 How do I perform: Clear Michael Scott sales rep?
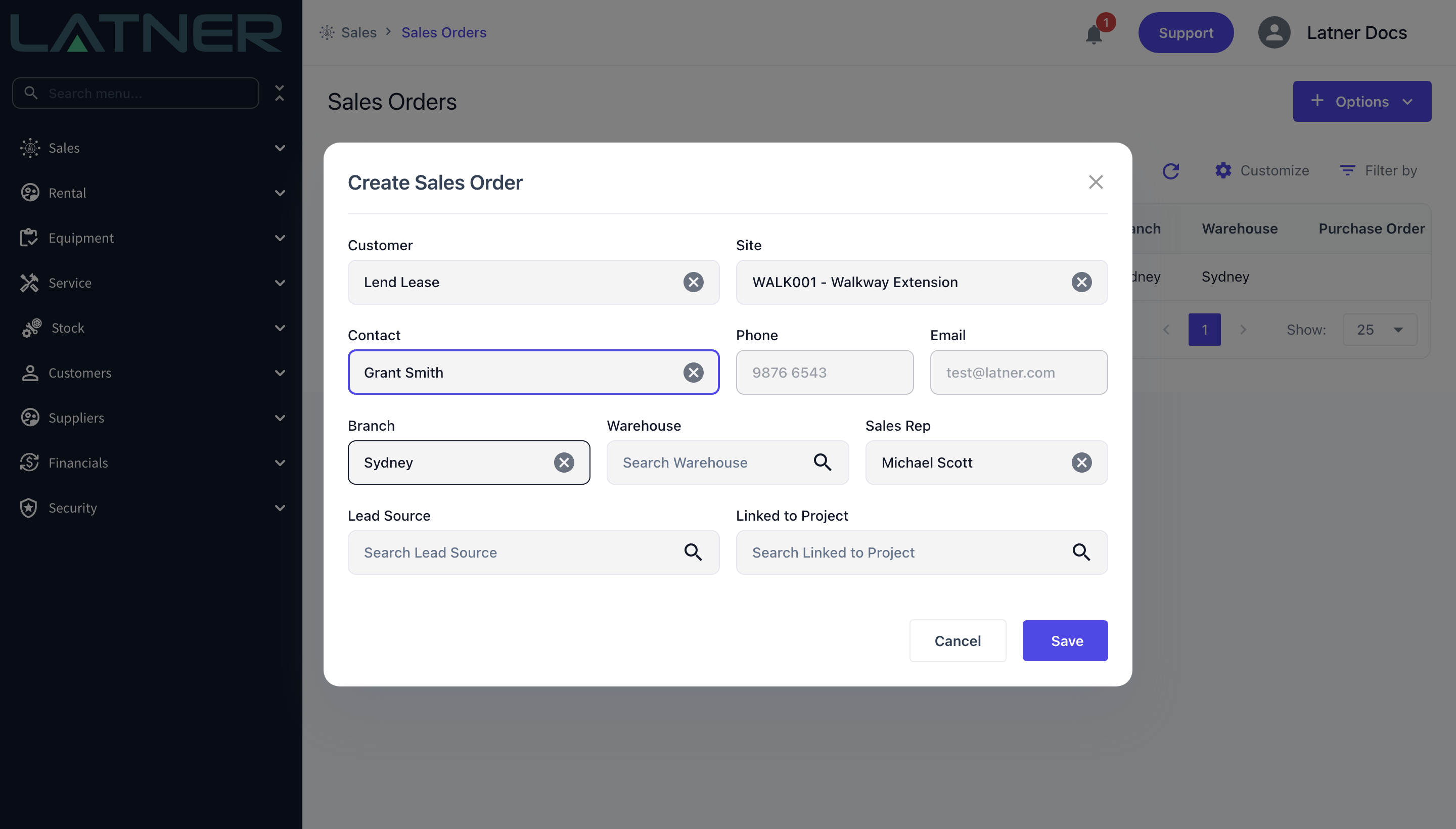1081,463
